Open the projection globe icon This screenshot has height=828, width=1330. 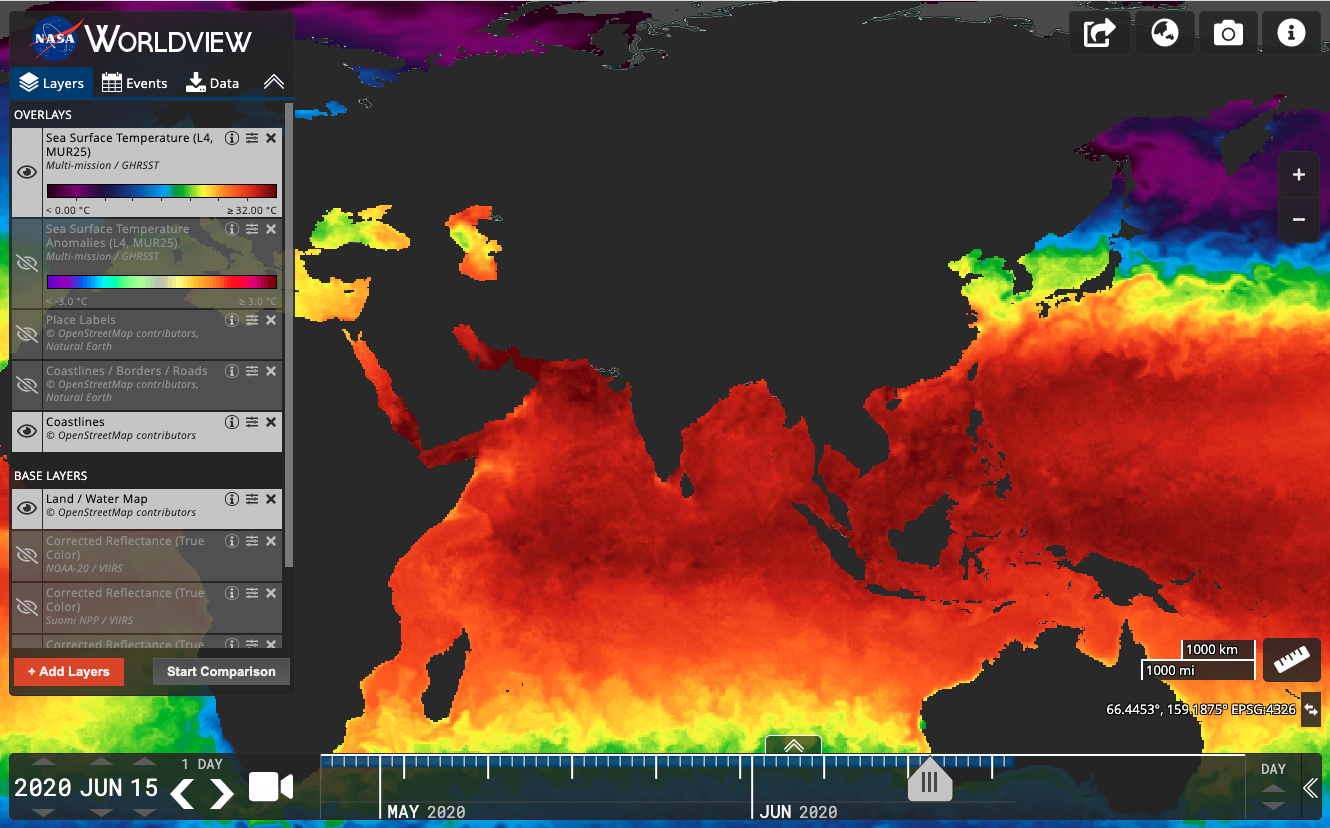(x=1164, y=33)
